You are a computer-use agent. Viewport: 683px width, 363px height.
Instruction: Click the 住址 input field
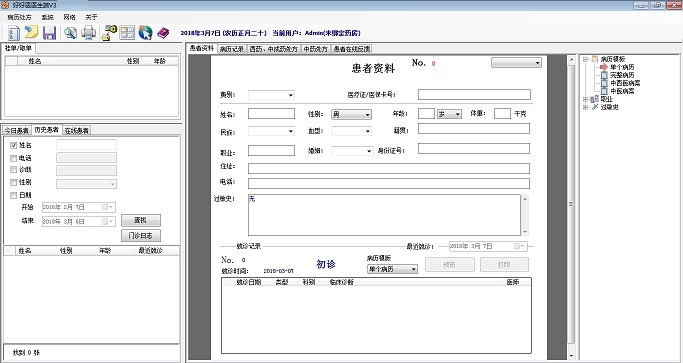[x=389, y=168]
